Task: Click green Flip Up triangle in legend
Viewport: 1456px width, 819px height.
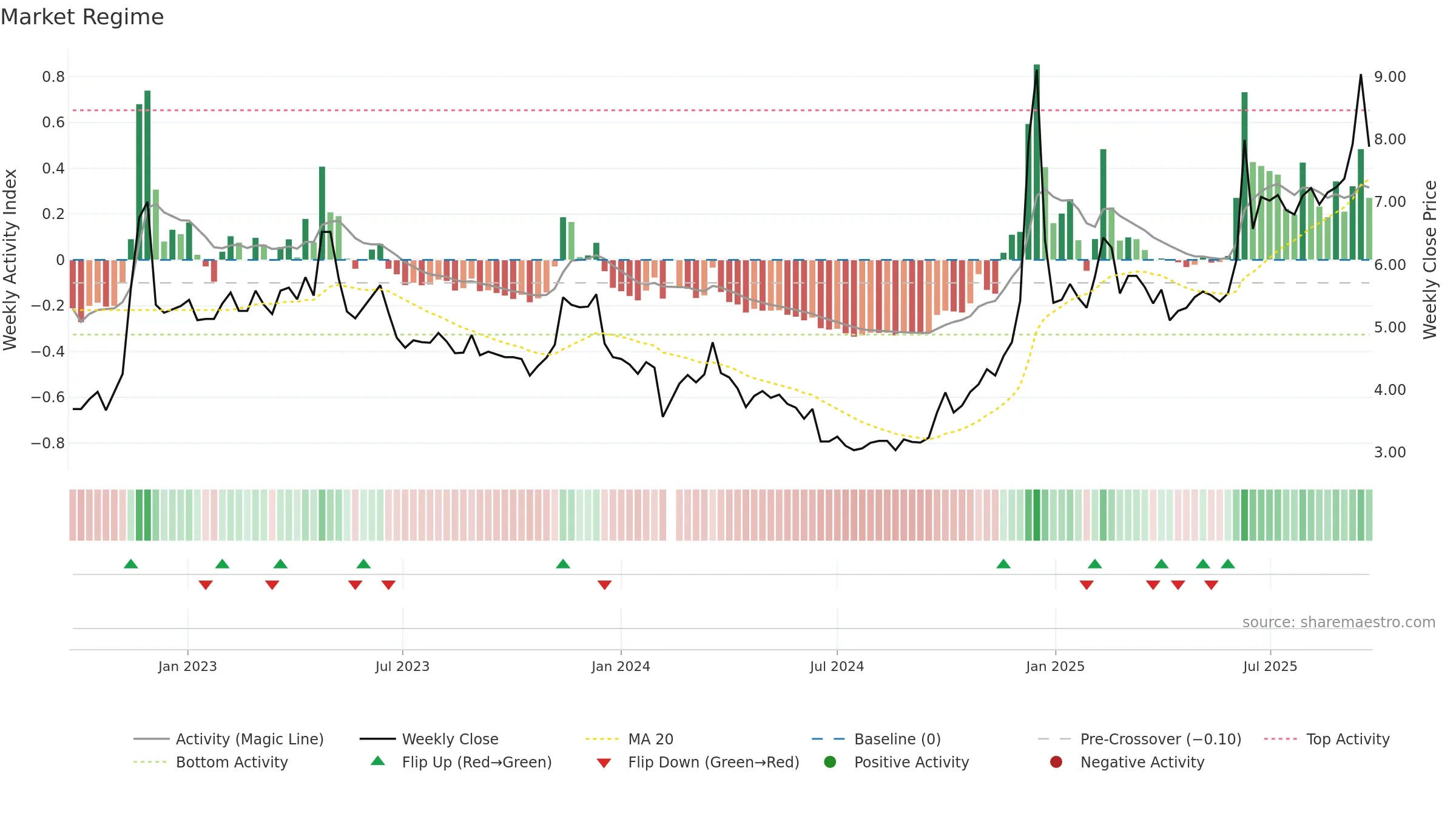Action: [x=378, y=761]
